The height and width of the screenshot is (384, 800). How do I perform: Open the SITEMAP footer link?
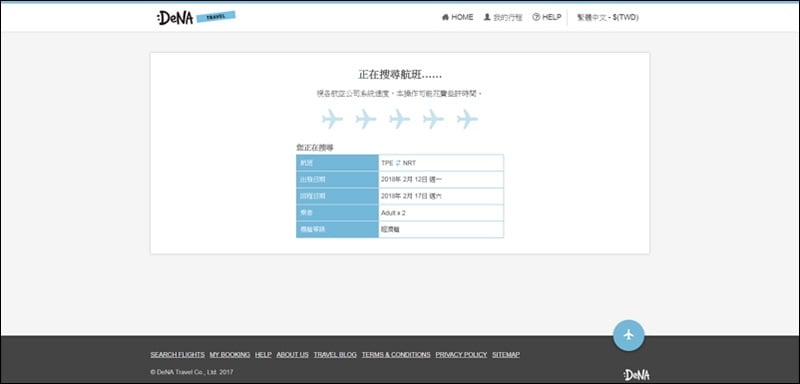506,354
